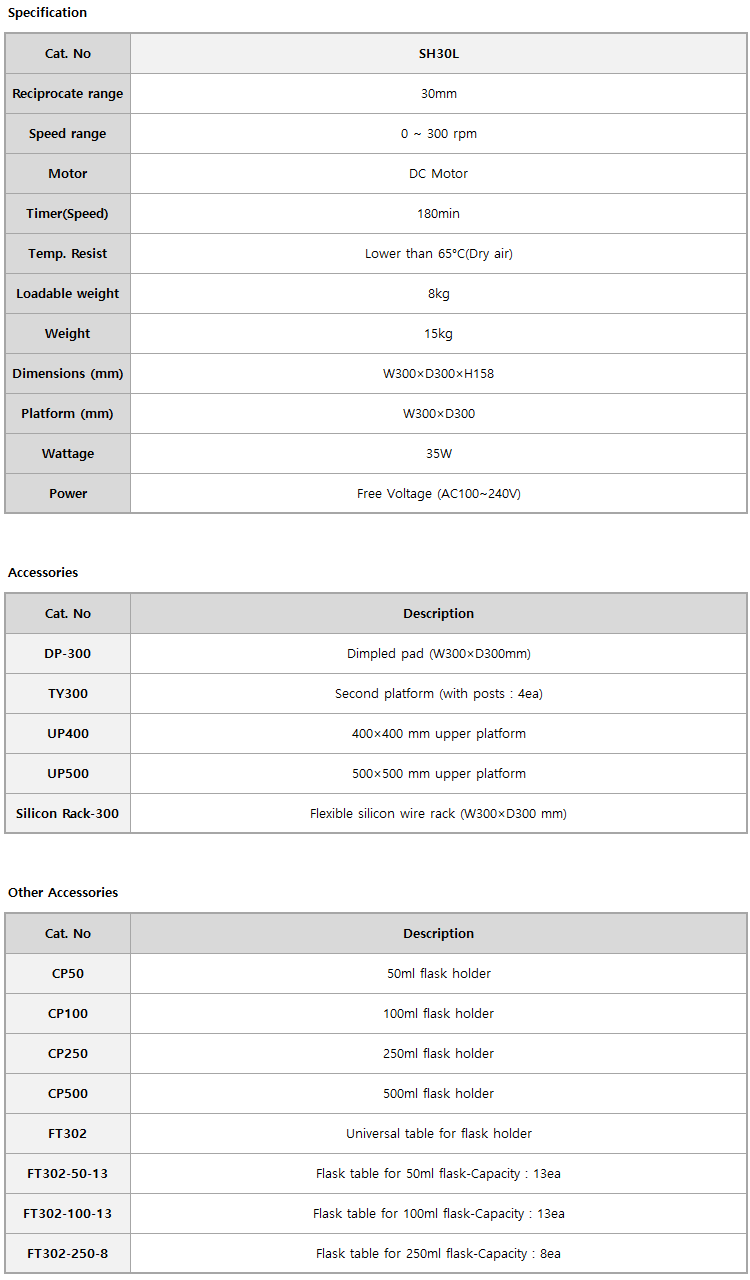This screenshot has width=750, height=1280.
Task: Select the SH30L catalog number cell
Action: click(438, 54)
